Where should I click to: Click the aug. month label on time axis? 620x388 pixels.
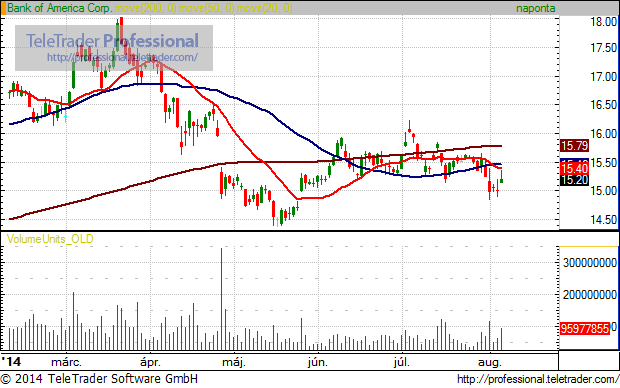coord(490,362)
